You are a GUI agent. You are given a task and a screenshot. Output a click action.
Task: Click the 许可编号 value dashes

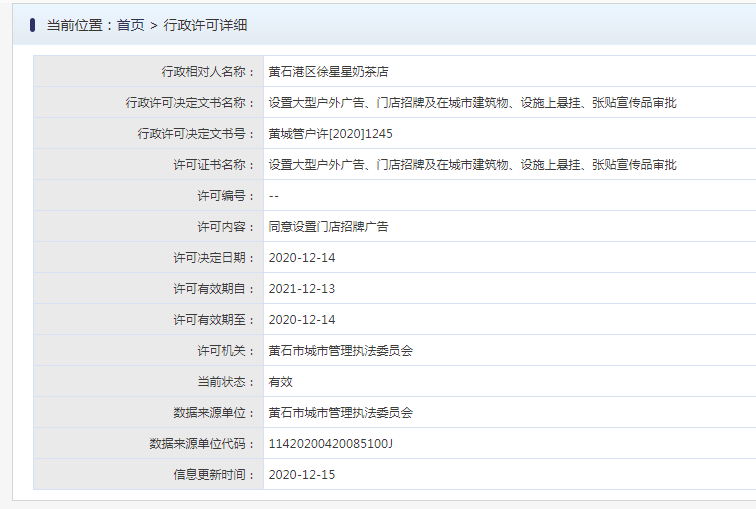[274, 196]
